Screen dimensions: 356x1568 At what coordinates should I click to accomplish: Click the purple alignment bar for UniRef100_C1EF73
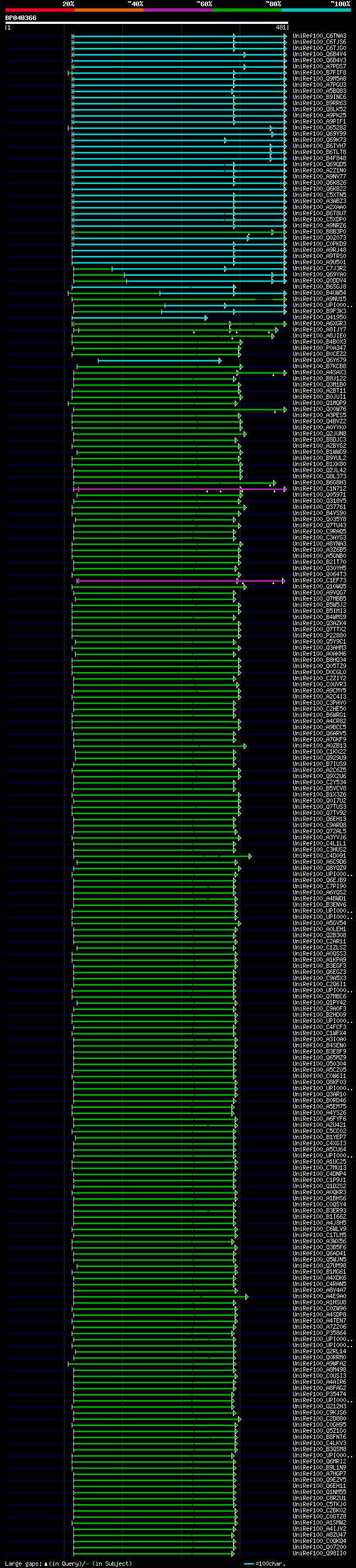tap(181, 581)
